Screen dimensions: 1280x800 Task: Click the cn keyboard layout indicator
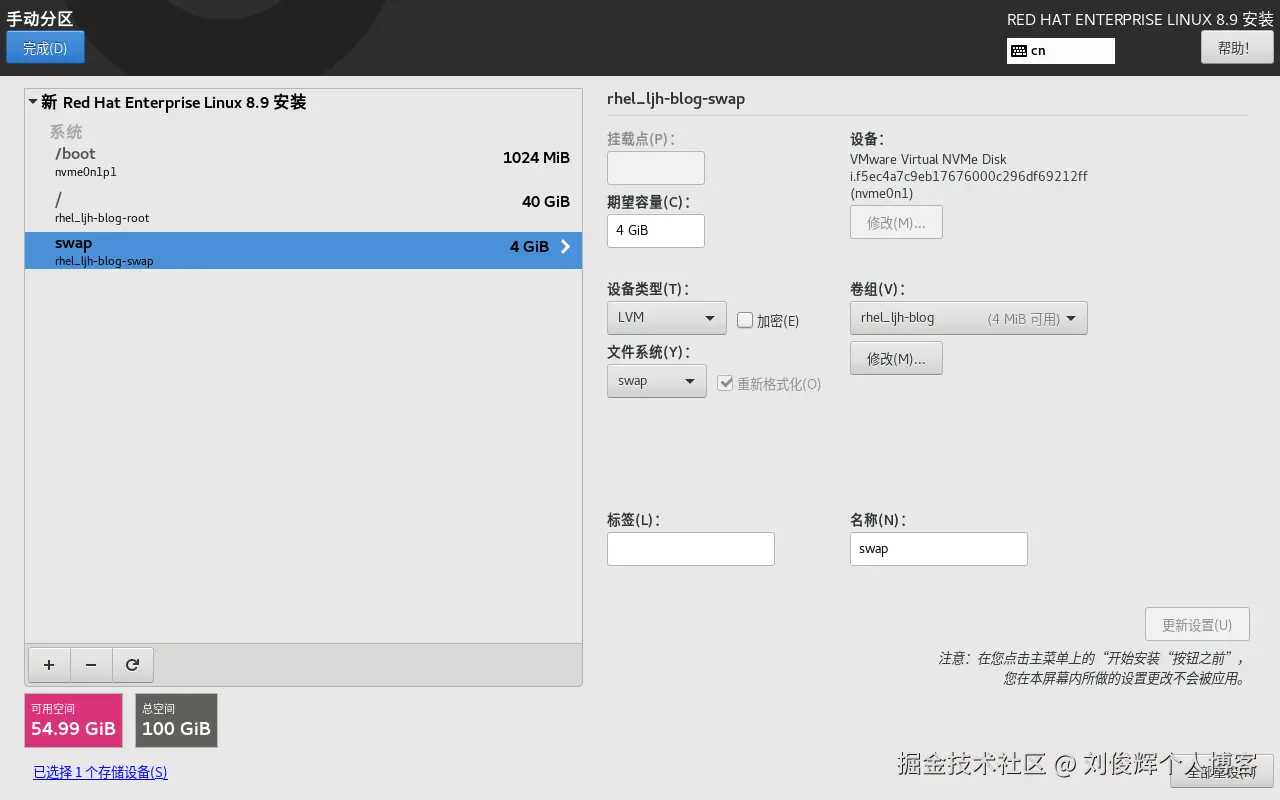[x=1061, y=51]
